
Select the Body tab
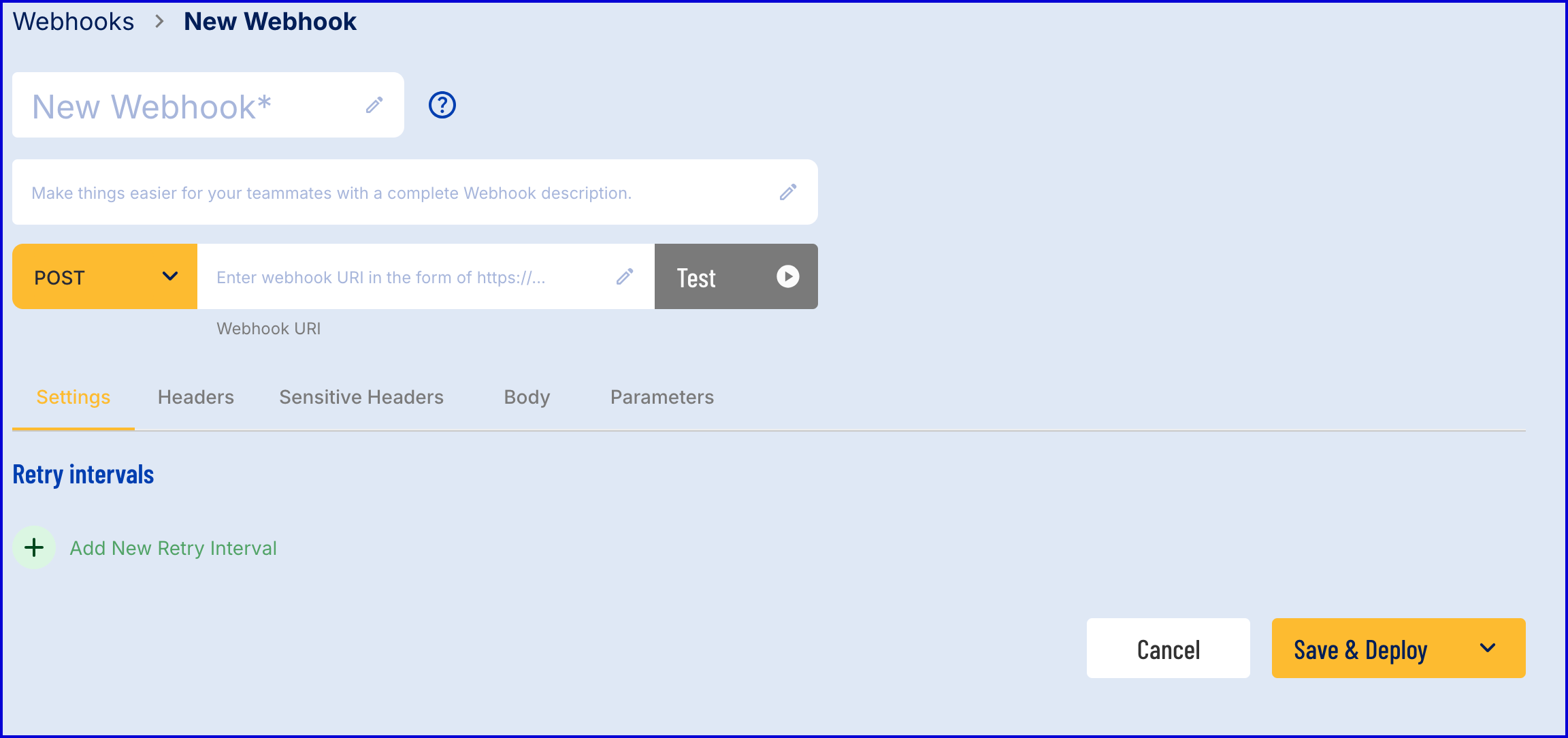coord(527,398)
